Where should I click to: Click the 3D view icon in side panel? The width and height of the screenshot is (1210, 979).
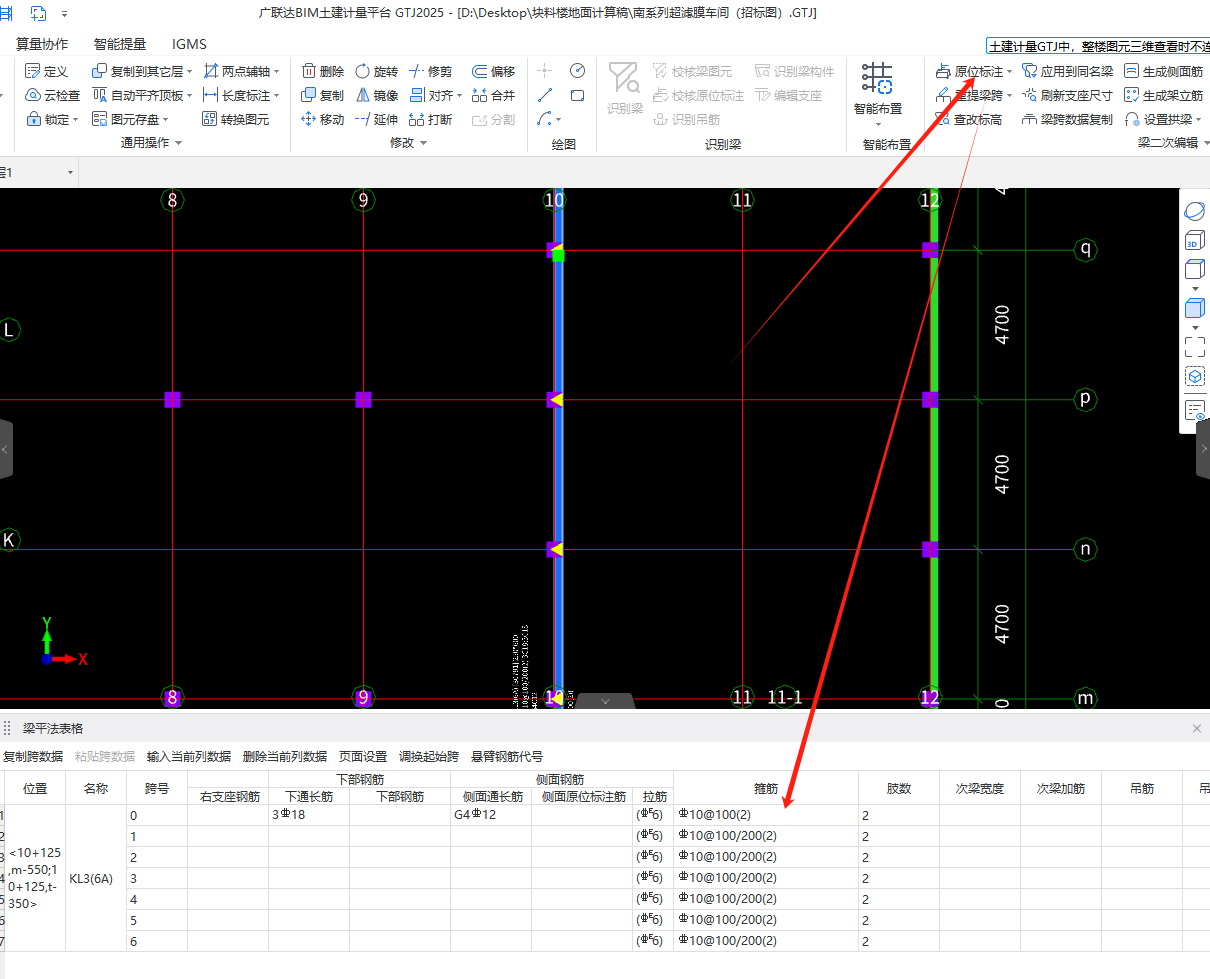tap(1194, 240)
